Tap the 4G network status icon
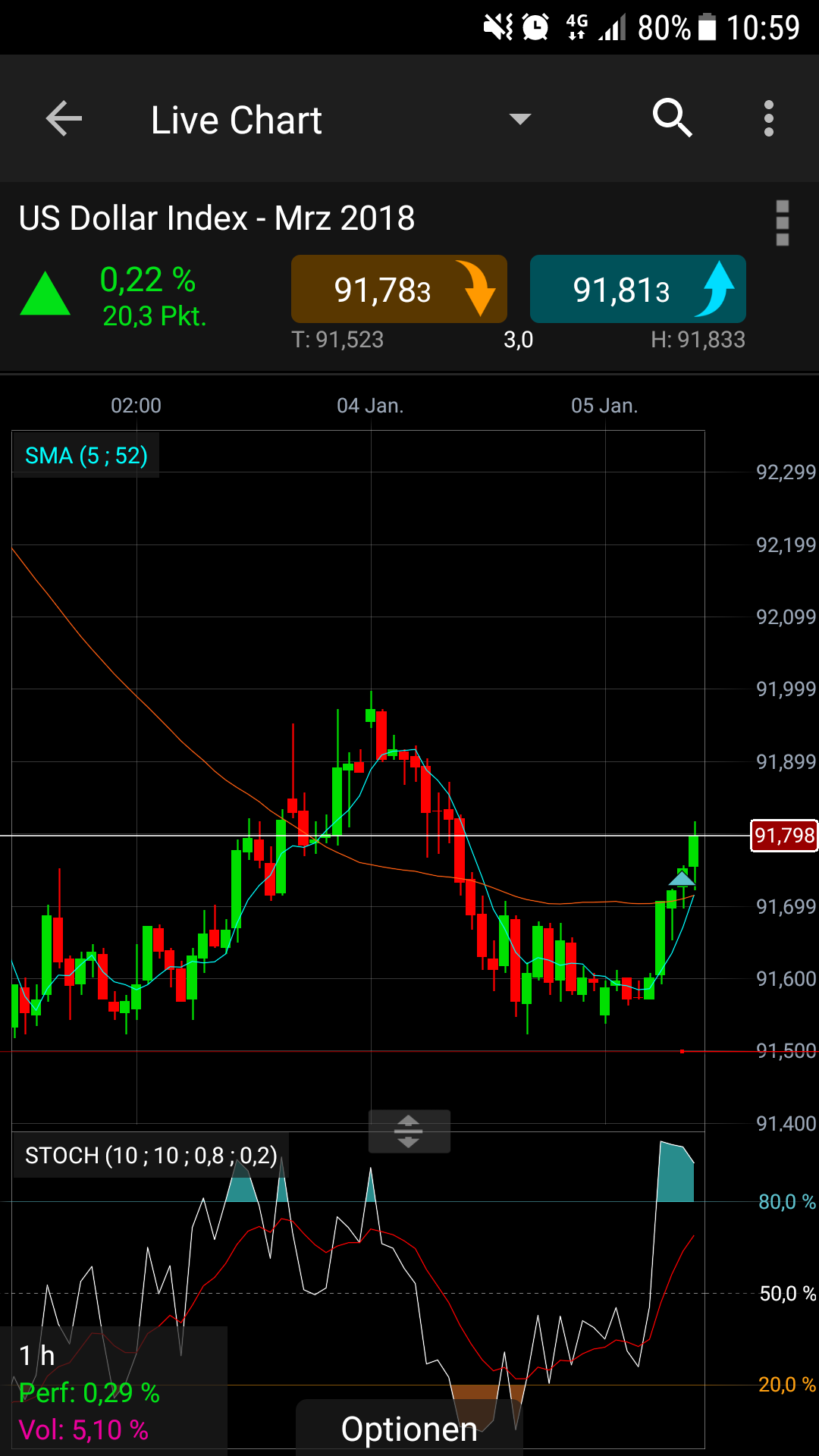This screenshot has height=1456, width=819. coord(577,27)
